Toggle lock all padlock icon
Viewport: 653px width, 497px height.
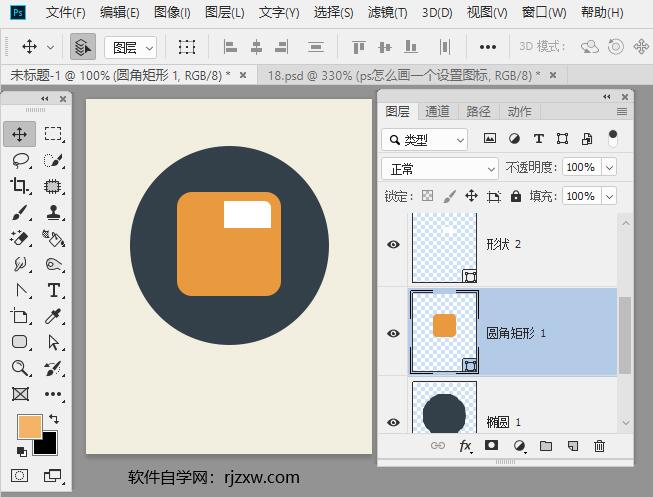click(516, 196)
